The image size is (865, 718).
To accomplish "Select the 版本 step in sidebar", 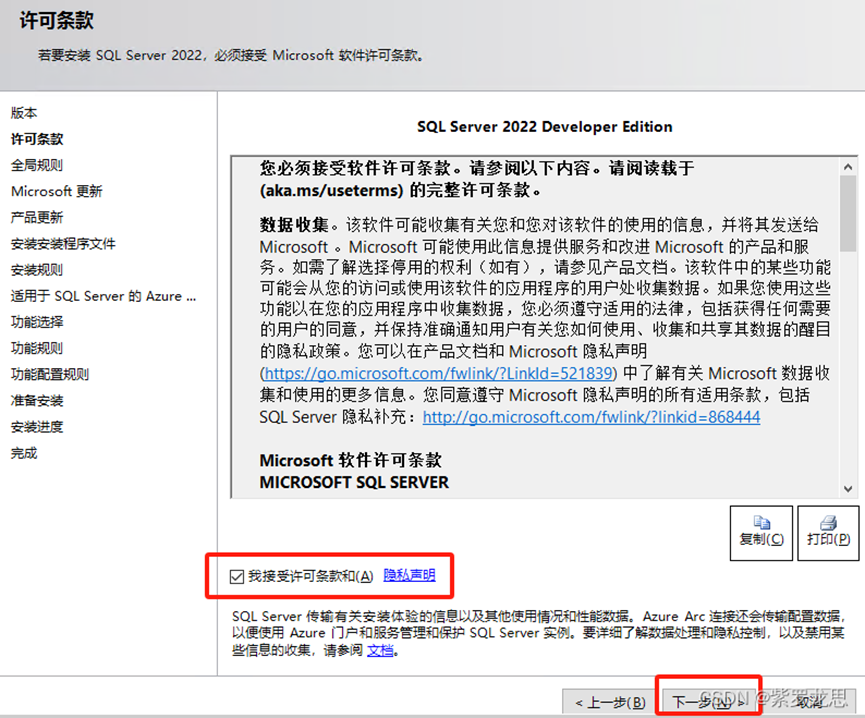I will 24,113.
